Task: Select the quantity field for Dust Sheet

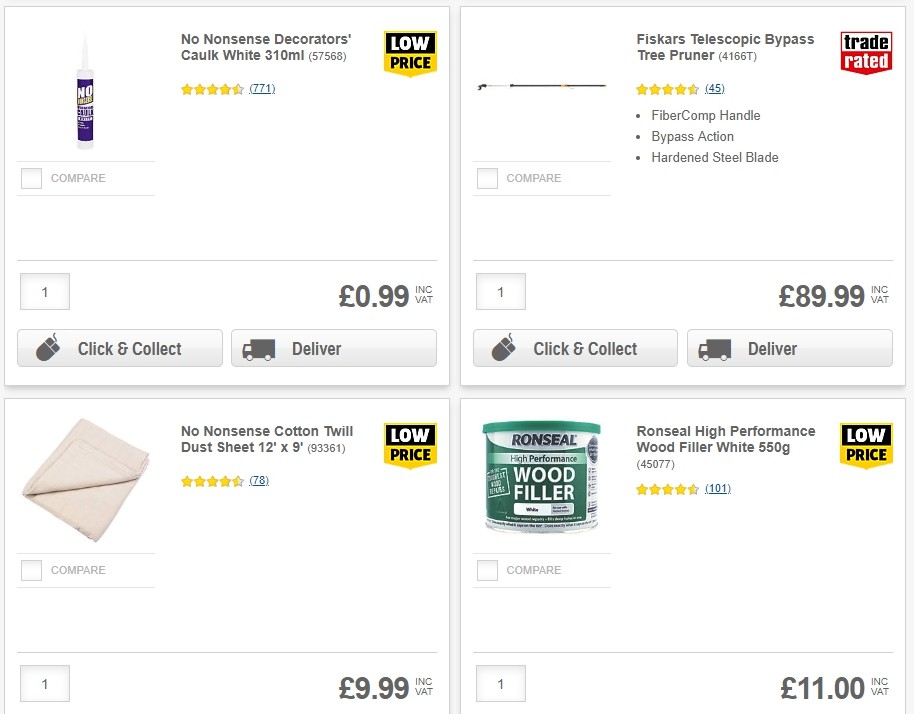Action: tap(44, 683)
